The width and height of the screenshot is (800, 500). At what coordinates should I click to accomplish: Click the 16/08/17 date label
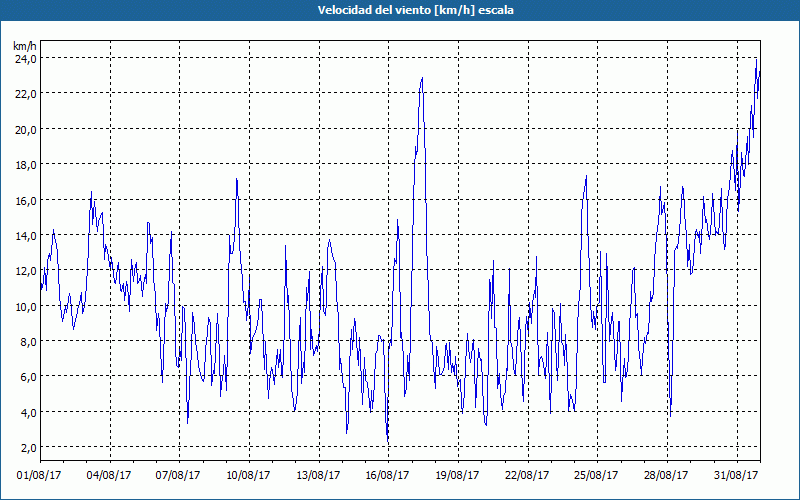tap(387, 475)
